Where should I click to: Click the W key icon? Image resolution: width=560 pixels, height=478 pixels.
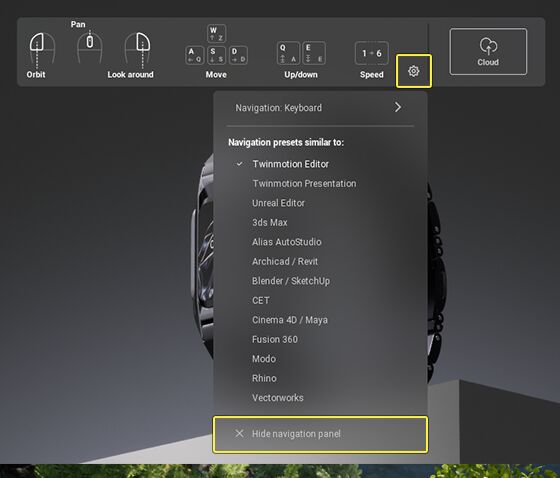pos(216,34)
